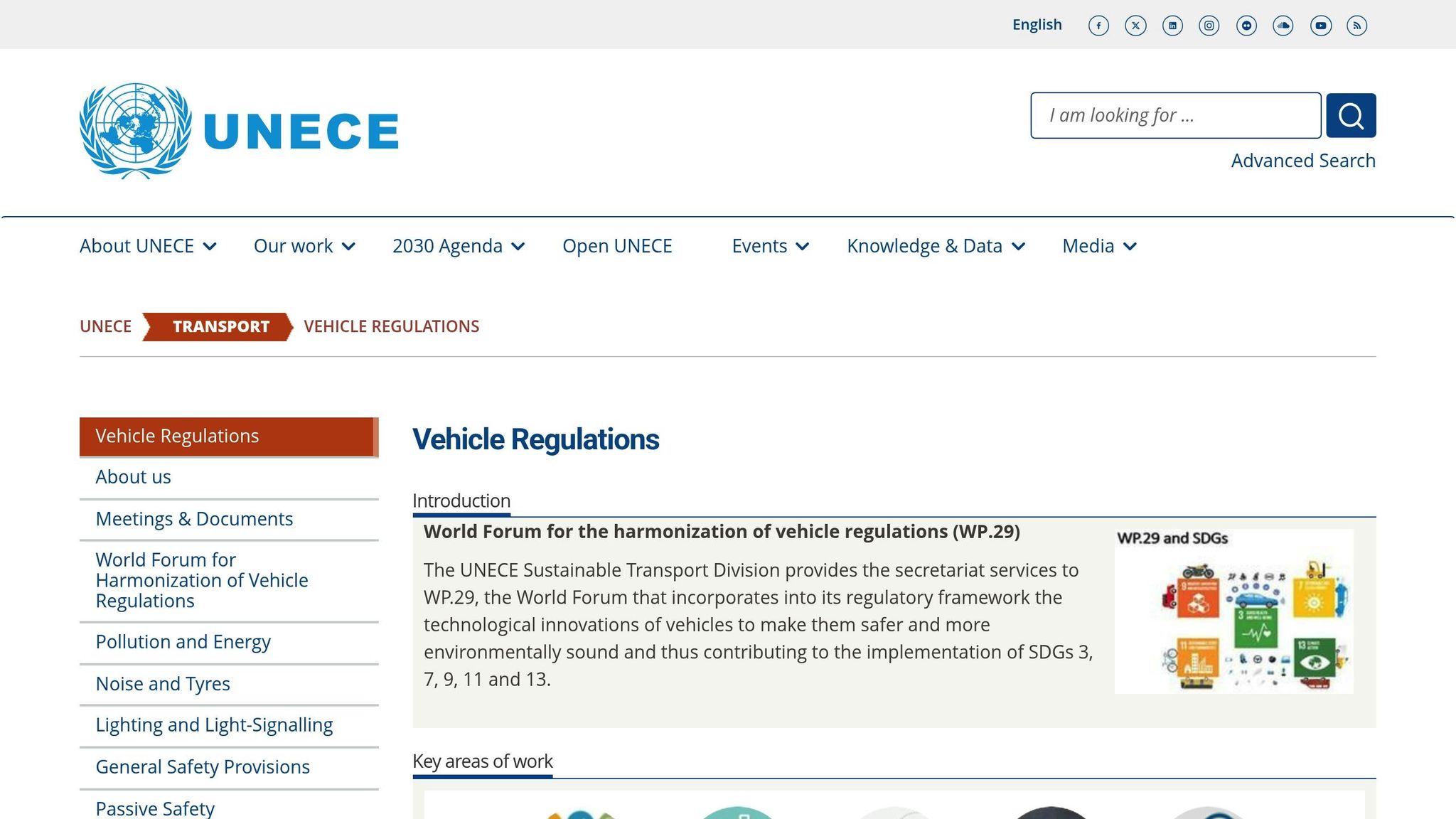Expand the About UNECE dropdown chevron
Viewport: 1456px width, 819px height.
pyautogui.click(x=210, y=246)
